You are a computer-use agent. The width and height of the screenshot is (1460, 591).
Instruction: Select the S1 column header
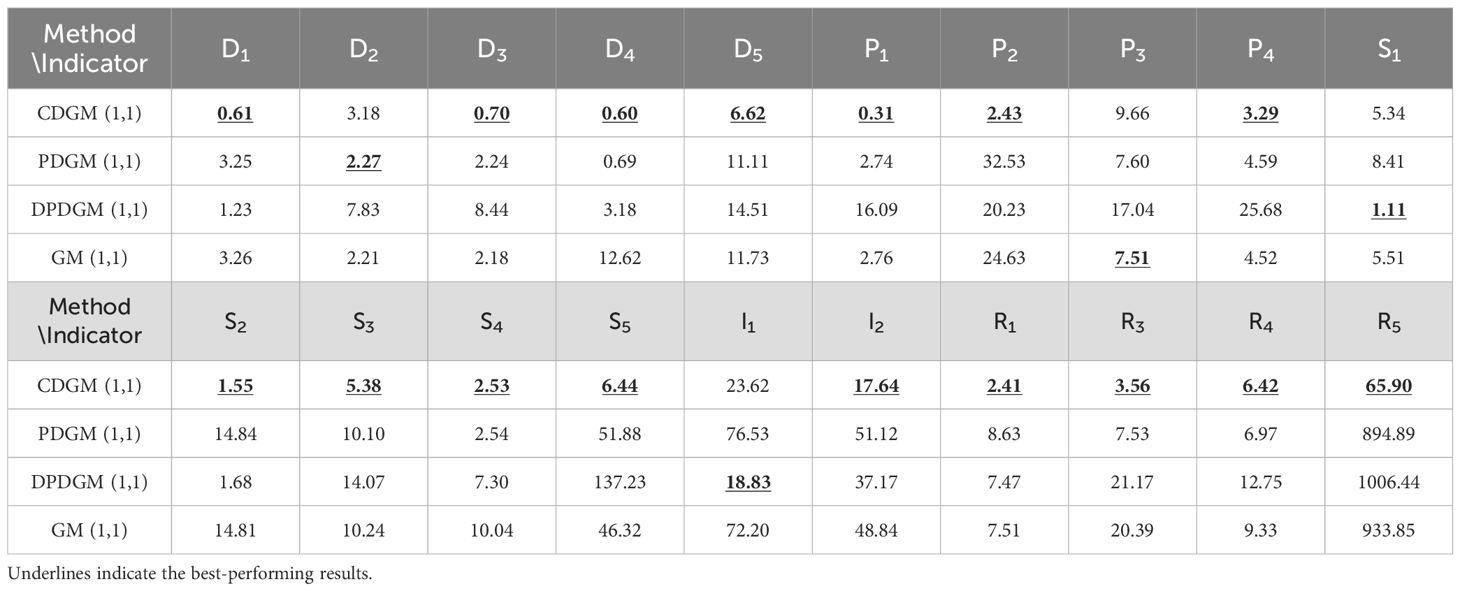point(1388,50)
